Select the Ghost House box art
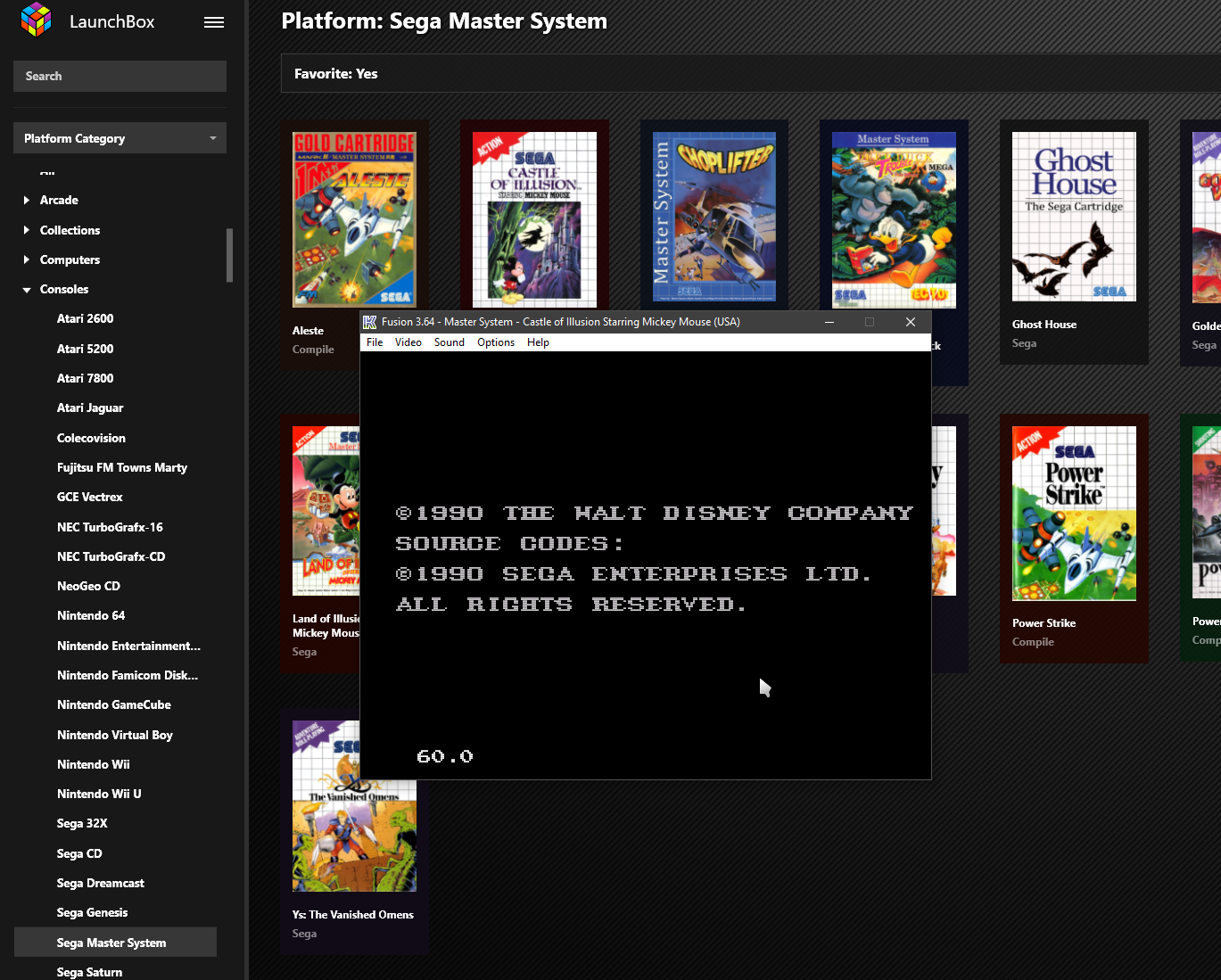1221x980 pixels. coord(1074,217)
